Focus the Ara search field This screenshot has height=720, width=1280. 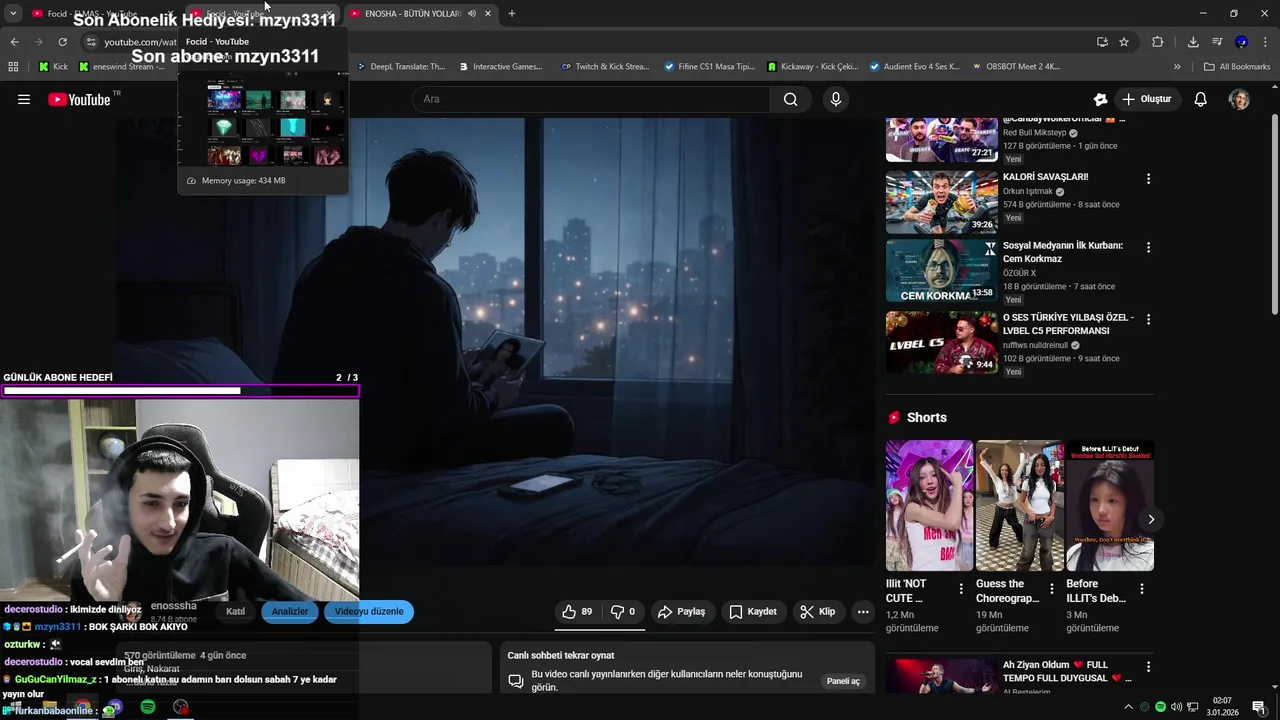pos(590,99)
